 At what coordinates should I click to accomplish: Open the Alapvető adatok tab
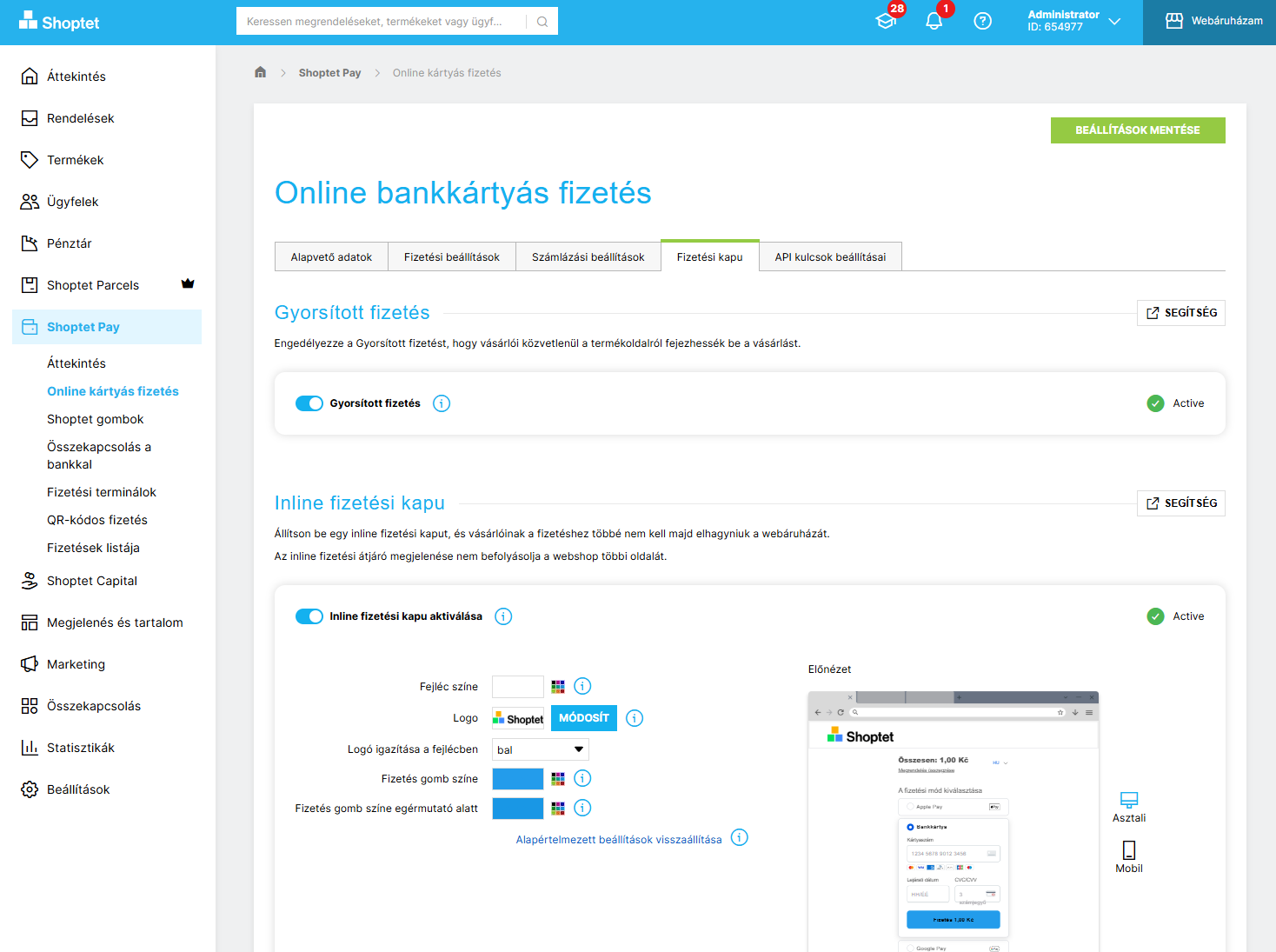click(331, 256)
